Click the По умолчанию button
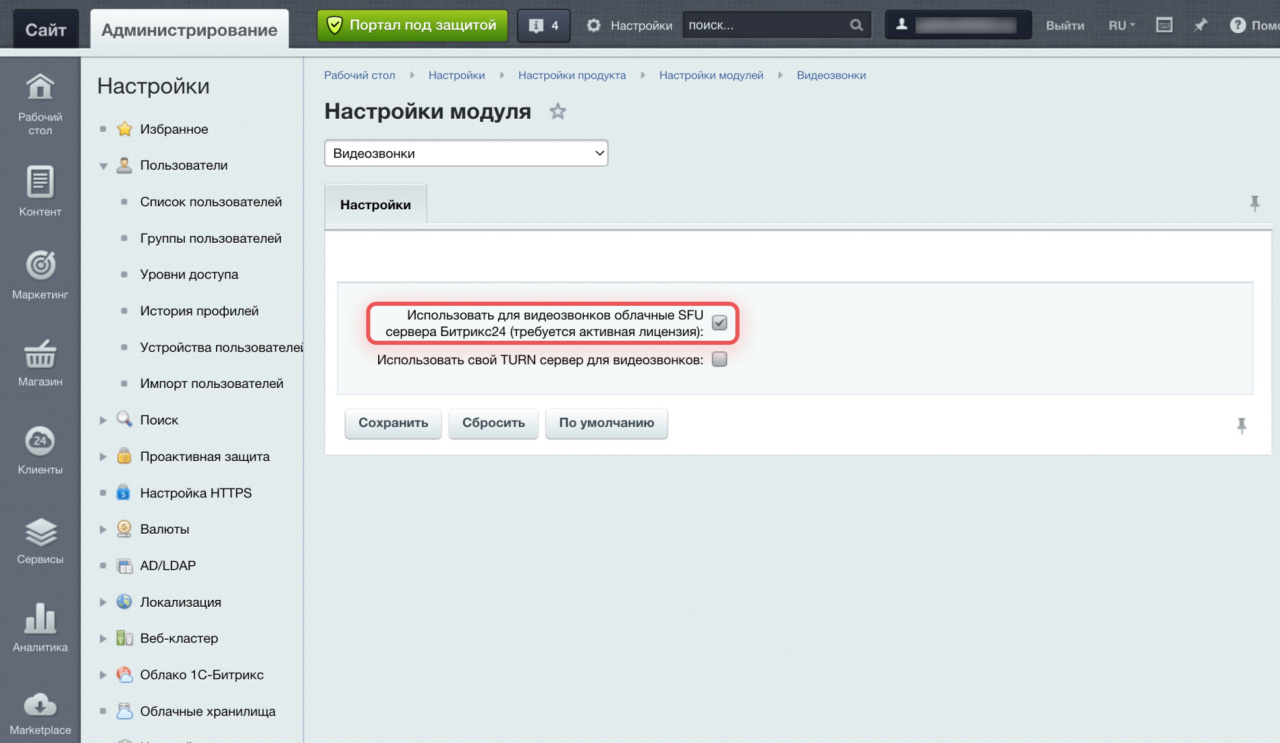The height and width of the screenshot is (743, 1280). pyautogui.click(x=606, y=423)
